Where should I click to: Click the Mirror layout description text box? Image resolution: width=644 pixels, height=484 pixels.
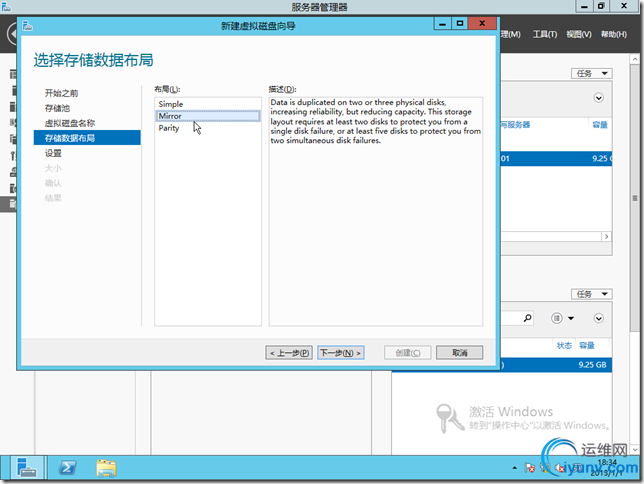[x=376, y=211]
